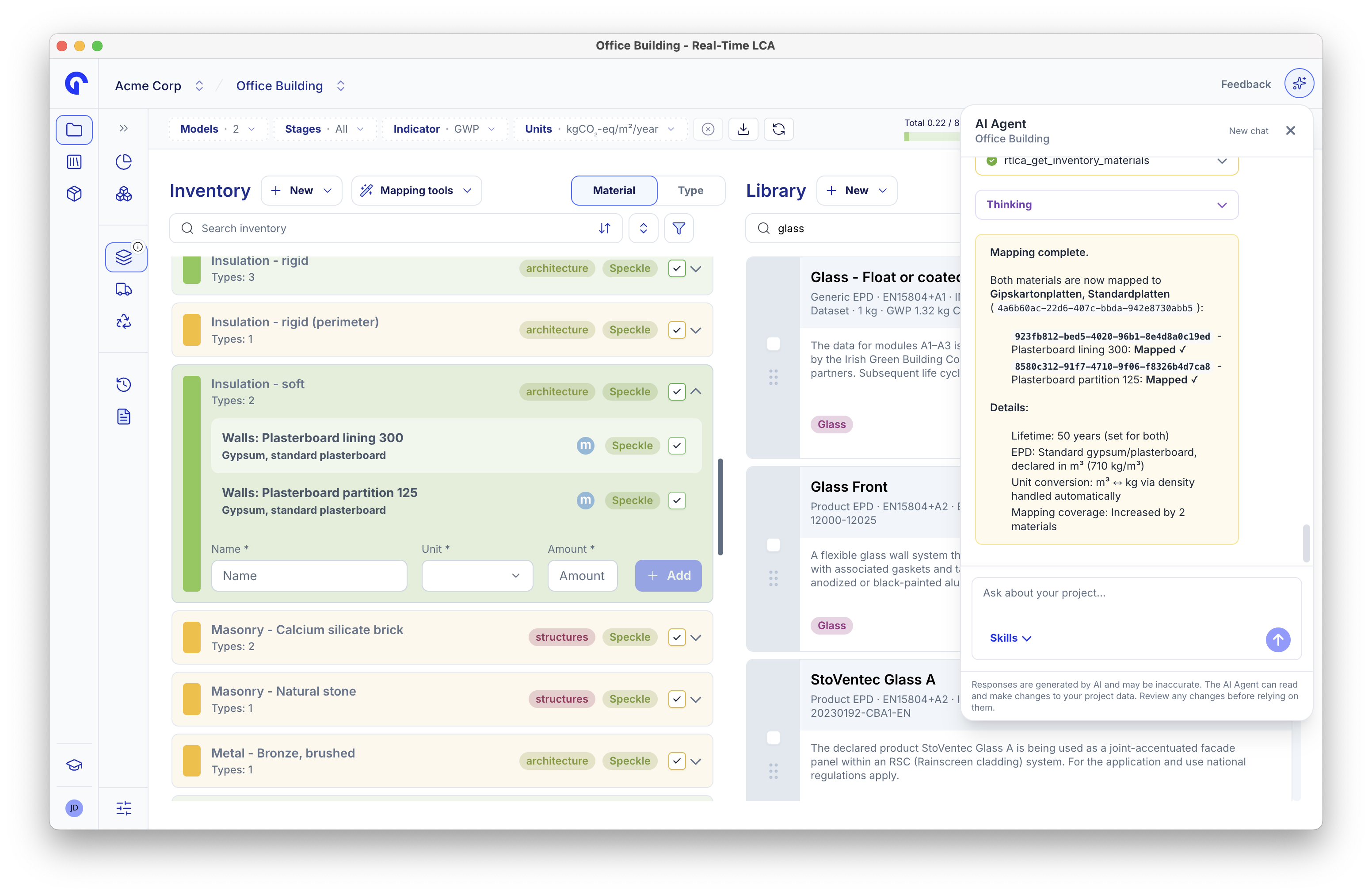
Task: Click the filter funnel icon
Action: tap(678, 228)
